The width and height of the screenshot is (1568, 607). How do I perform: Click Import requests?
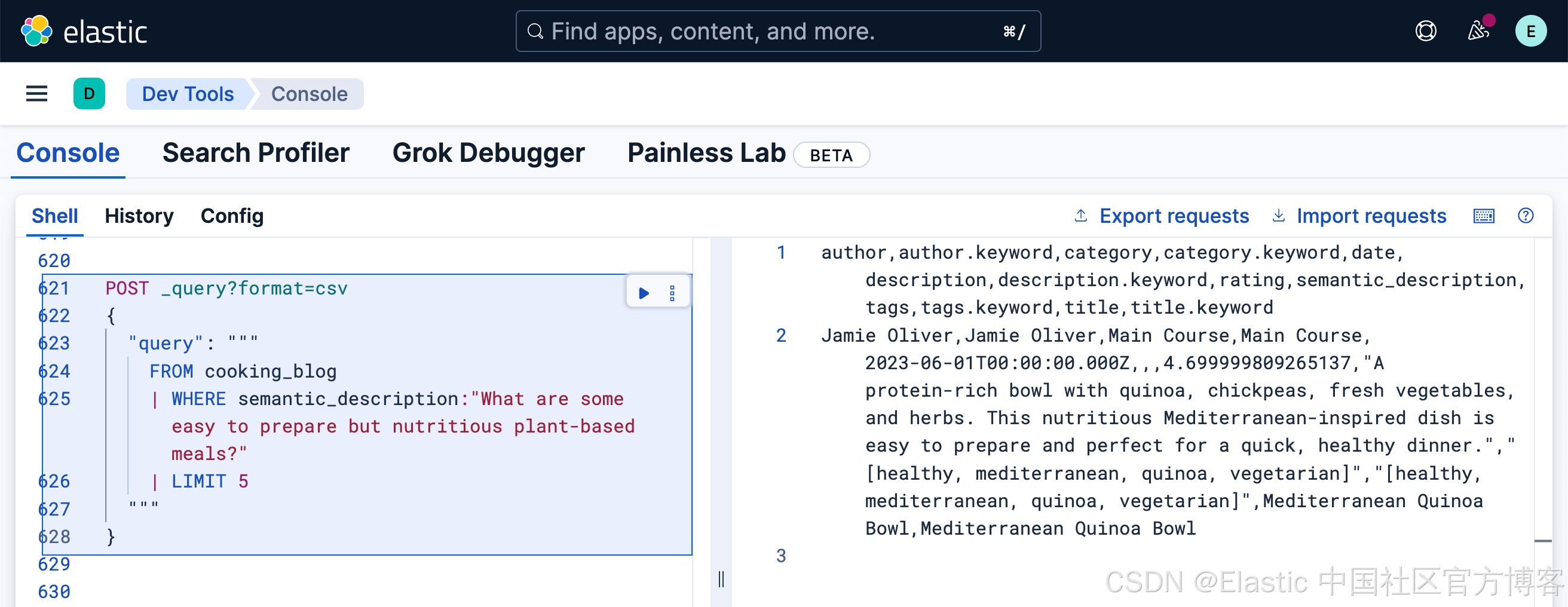(1359, 216)
